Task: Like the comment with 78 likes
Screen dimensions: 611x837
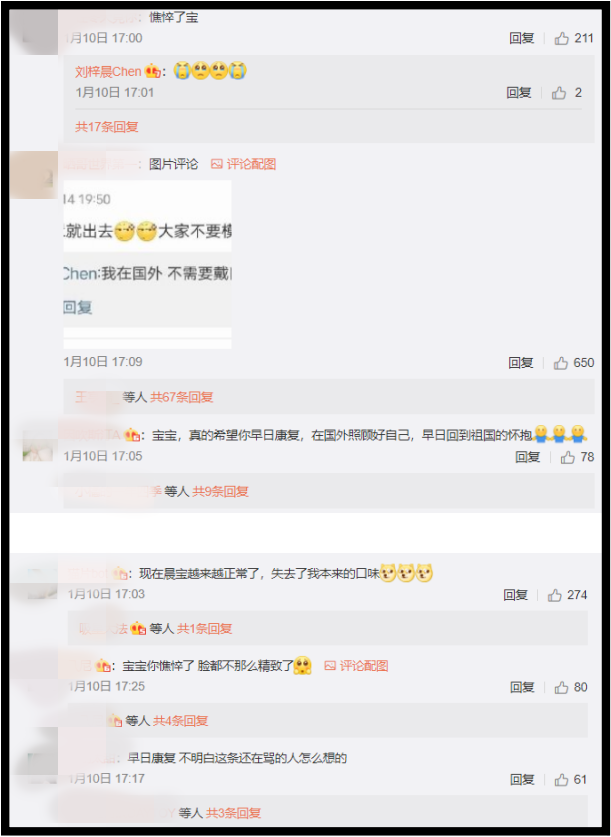Action: pos(567,457)
